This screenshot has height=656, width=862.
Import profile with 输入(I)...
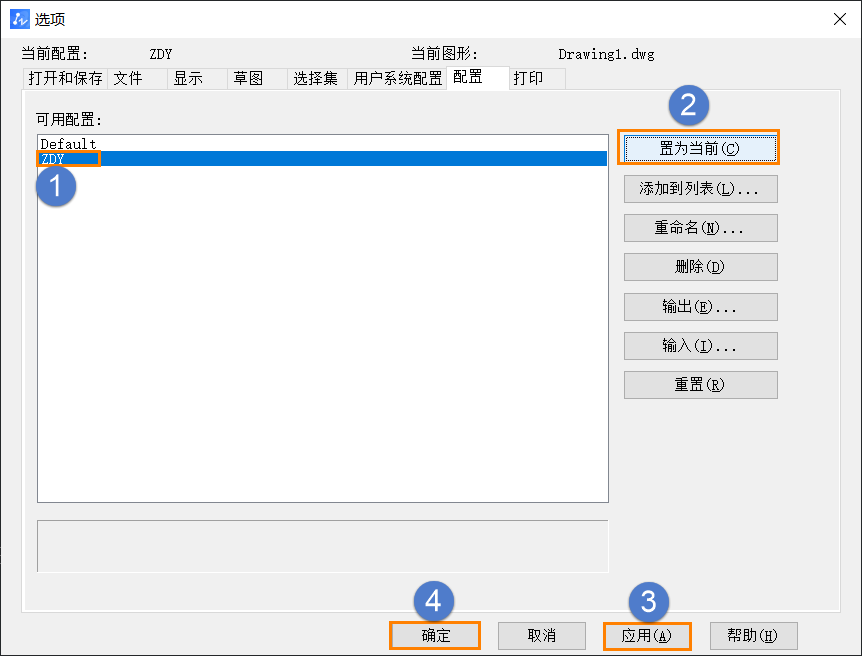(700, 346)
